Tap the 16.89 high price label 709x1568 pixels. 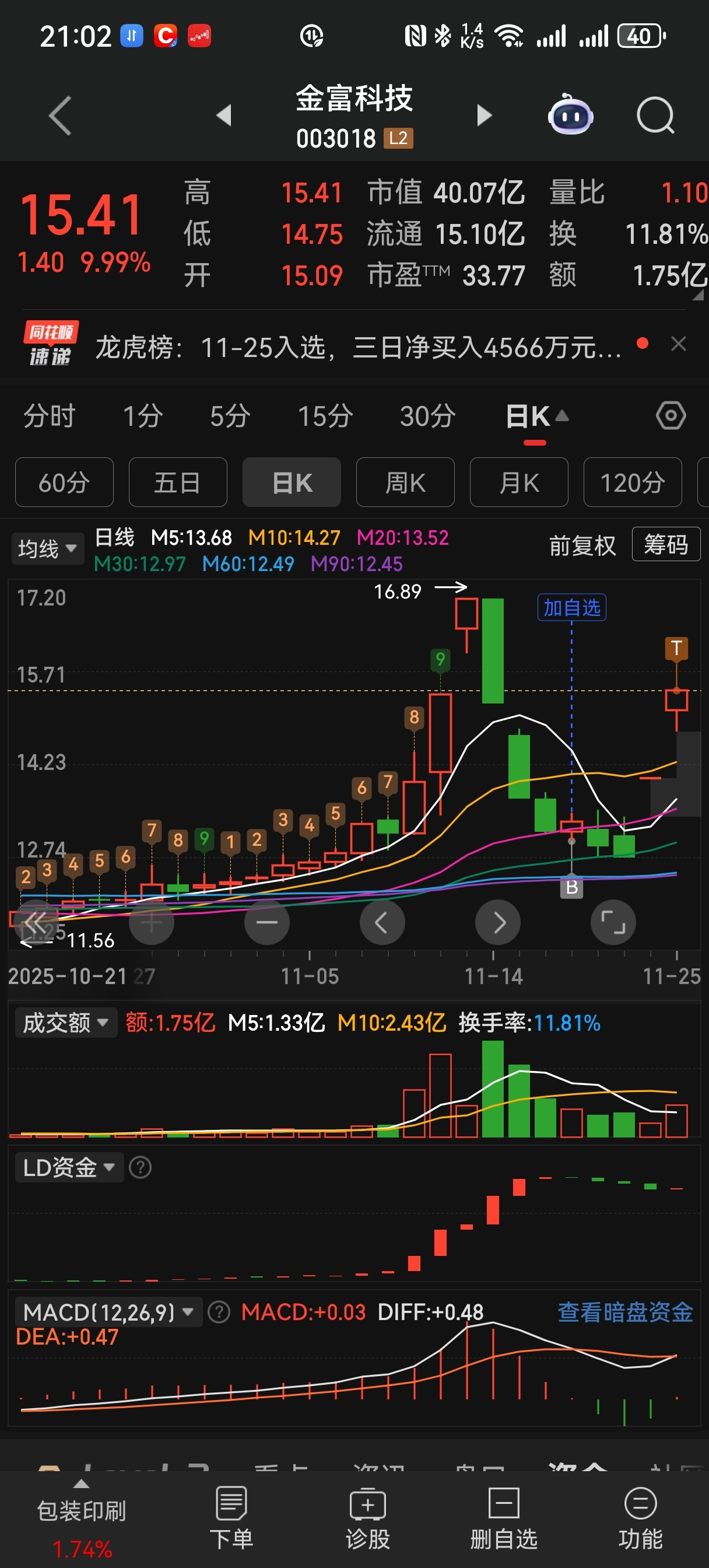coord(398,591)
